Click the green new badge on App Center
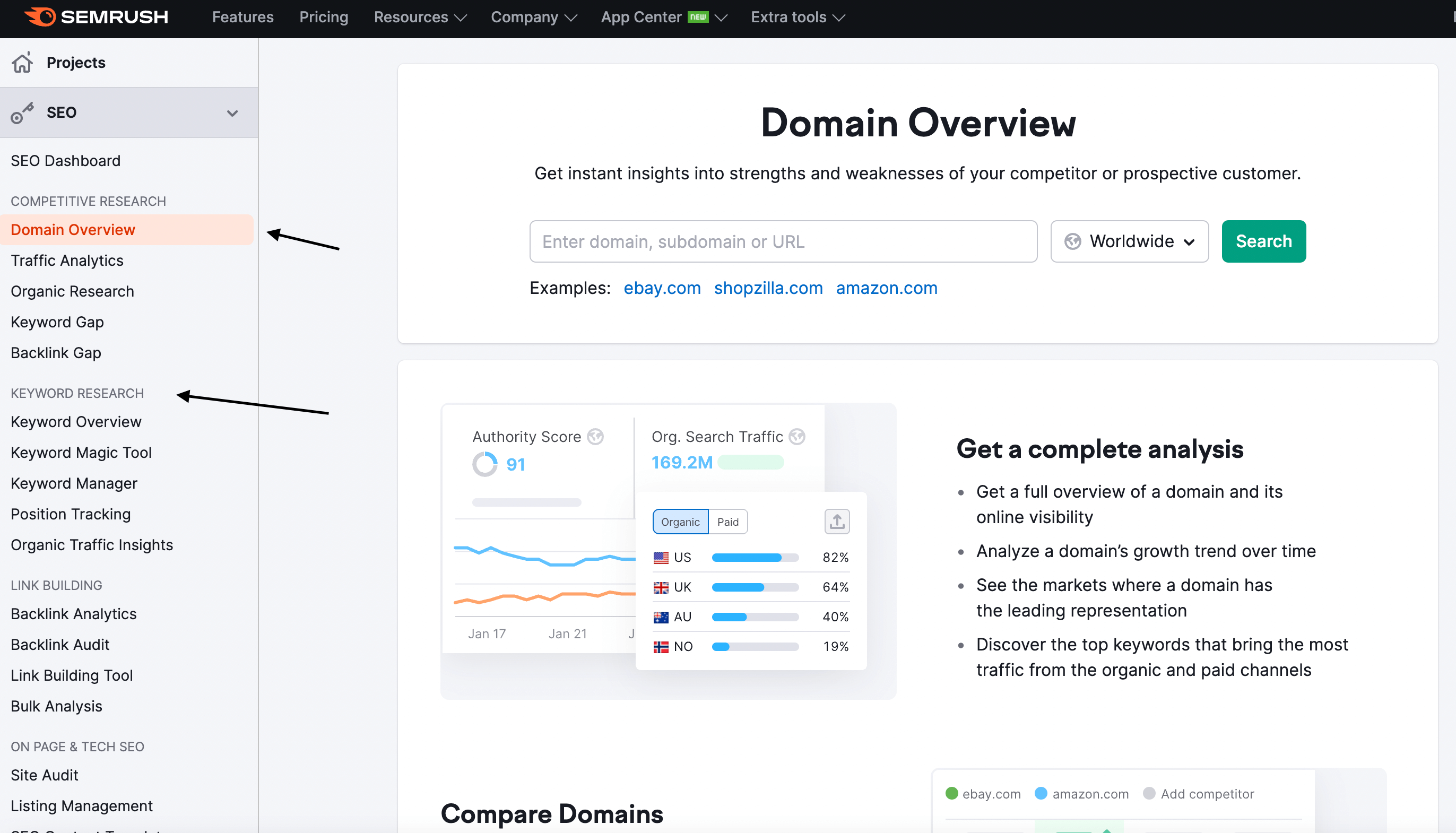 coord(698,16)
